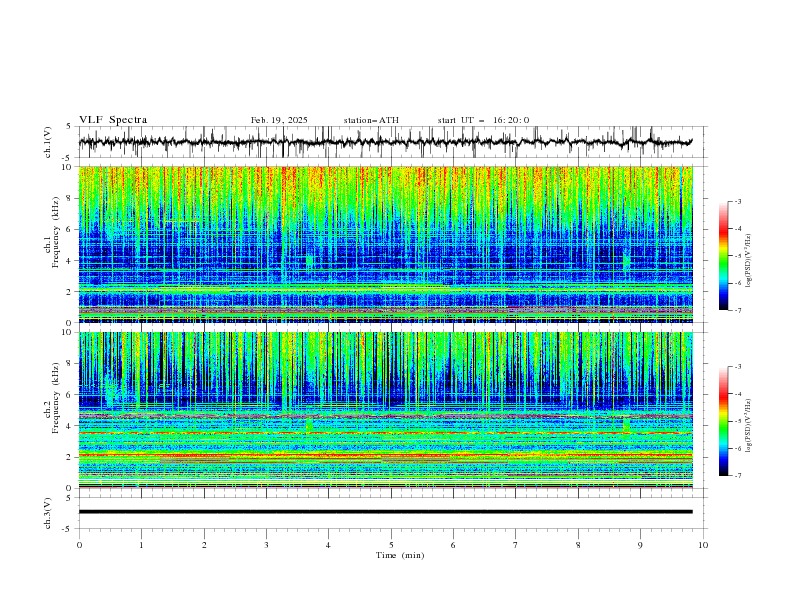Click the ch.1 colorbar 'log(PSD)(V²/Hz)' label
Viewport: 792px width, 612px height.
pos(748,261)
